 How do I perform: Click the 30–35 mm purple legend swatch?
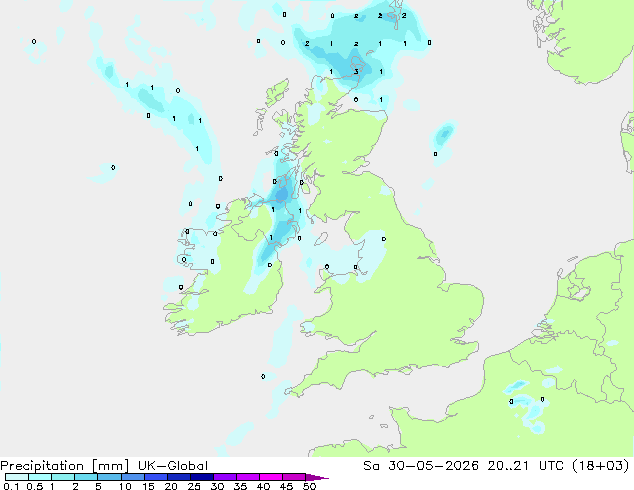pos(224,477)
